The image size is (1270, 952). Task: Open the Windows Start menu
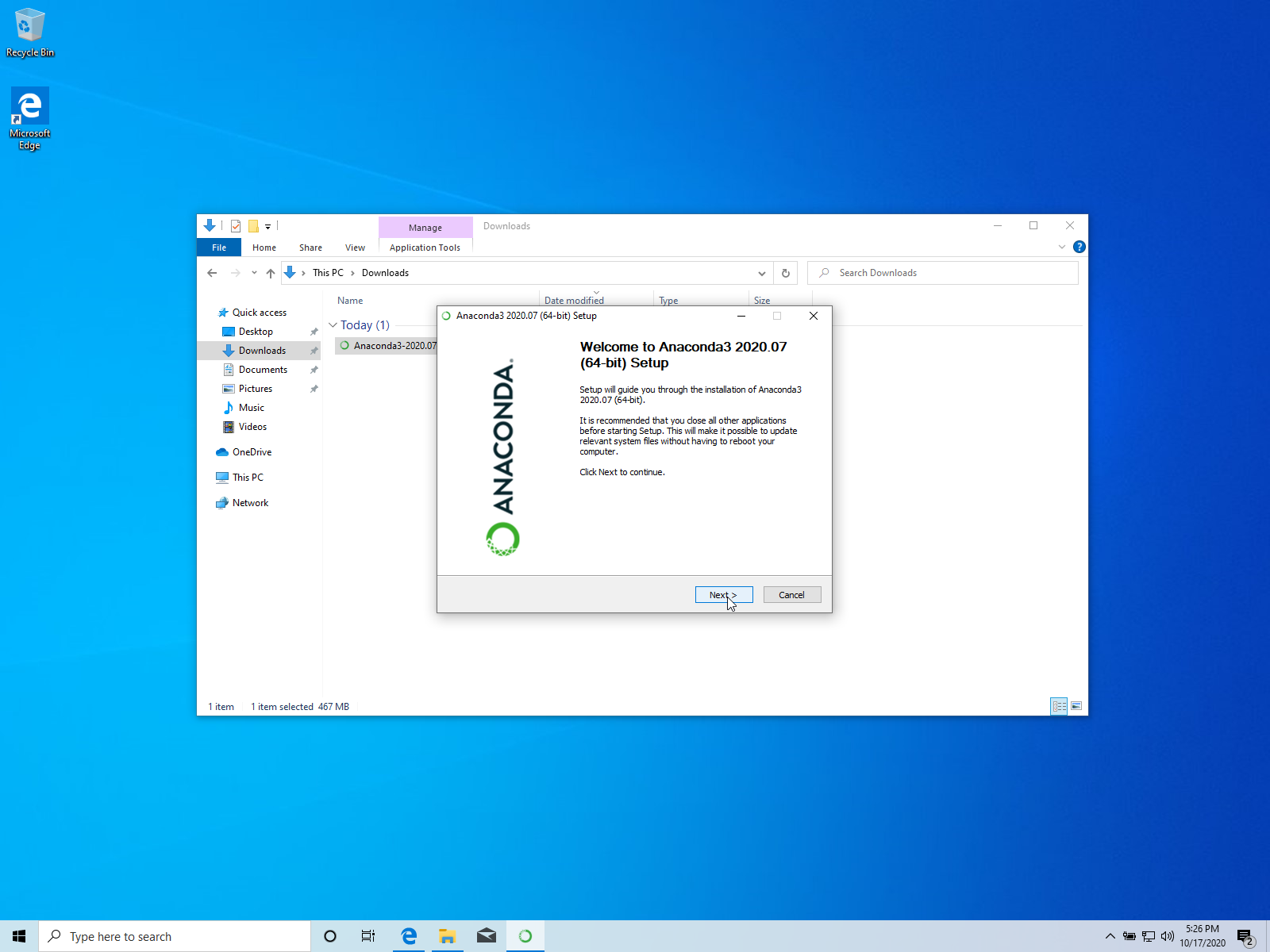click(x=19, y=936)
